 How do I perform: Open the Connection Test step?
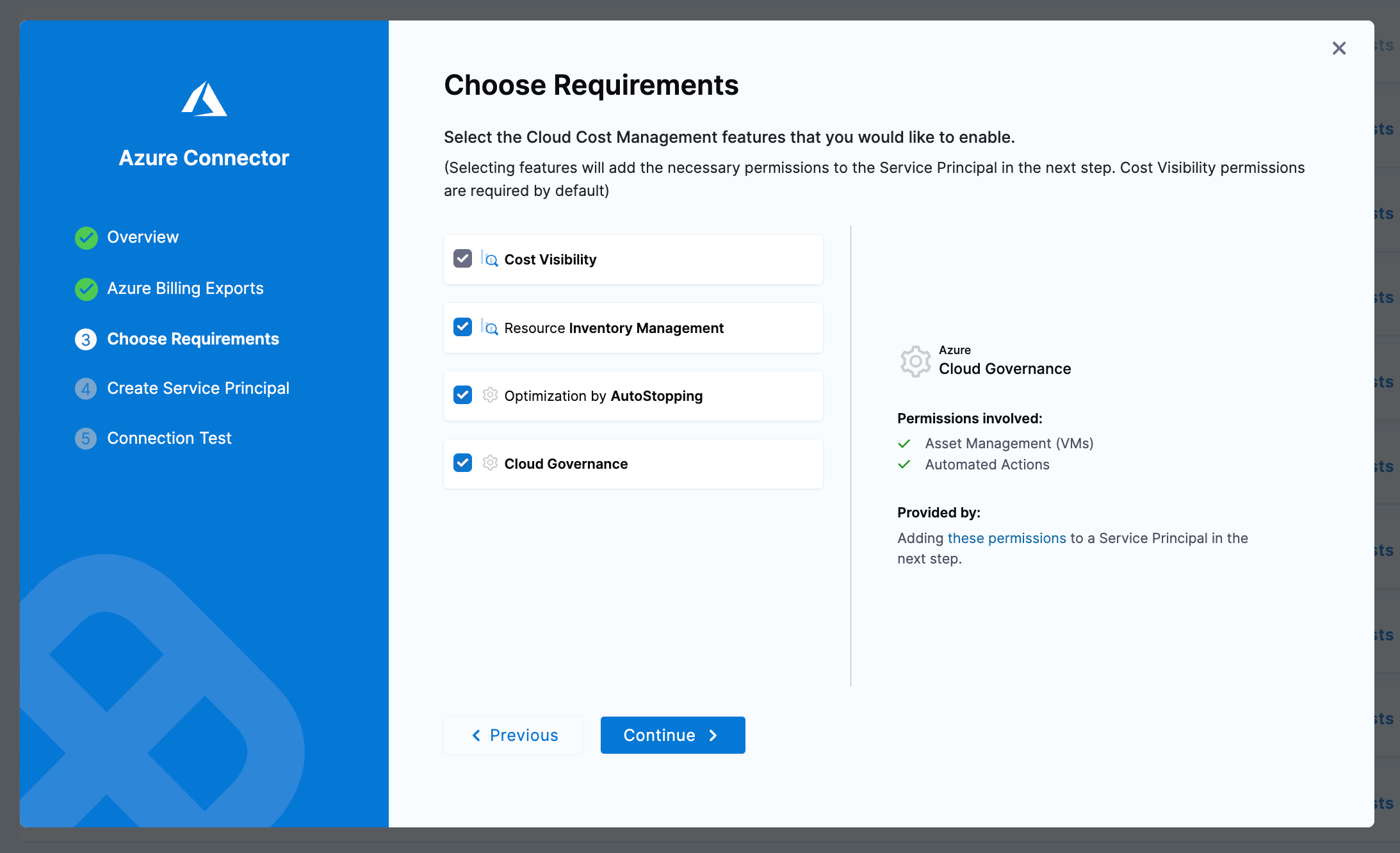[x=169, y=438]
